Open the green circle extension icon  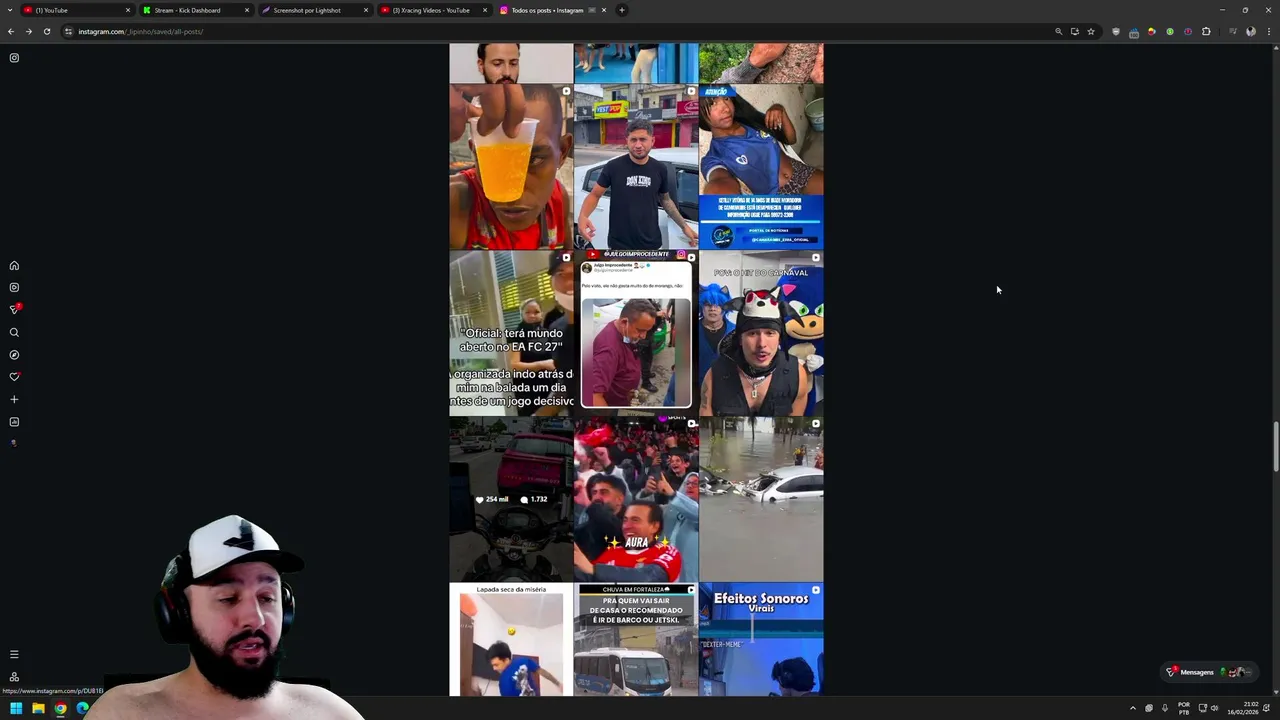(1170, 31)
